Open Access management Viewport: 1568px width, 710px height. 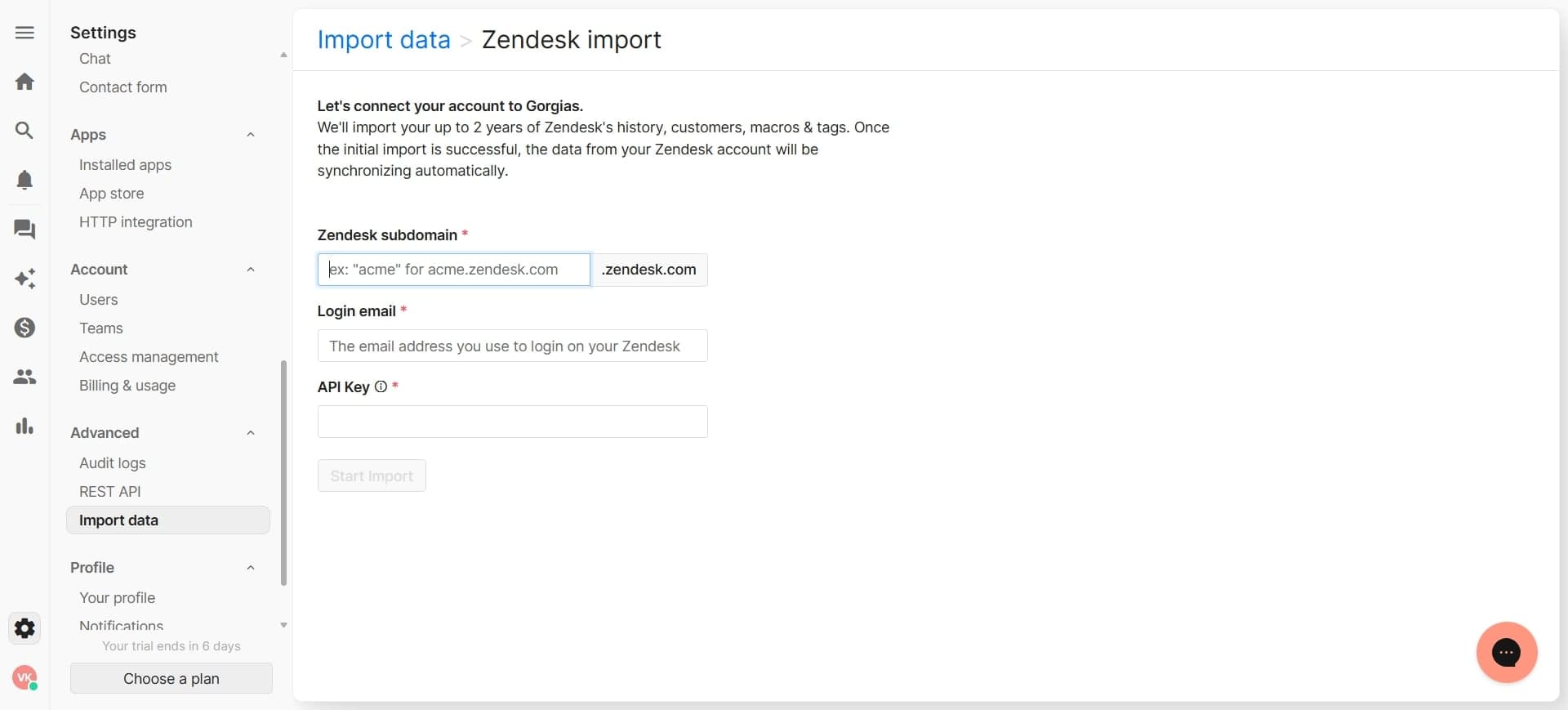click(x=149, y=357)
